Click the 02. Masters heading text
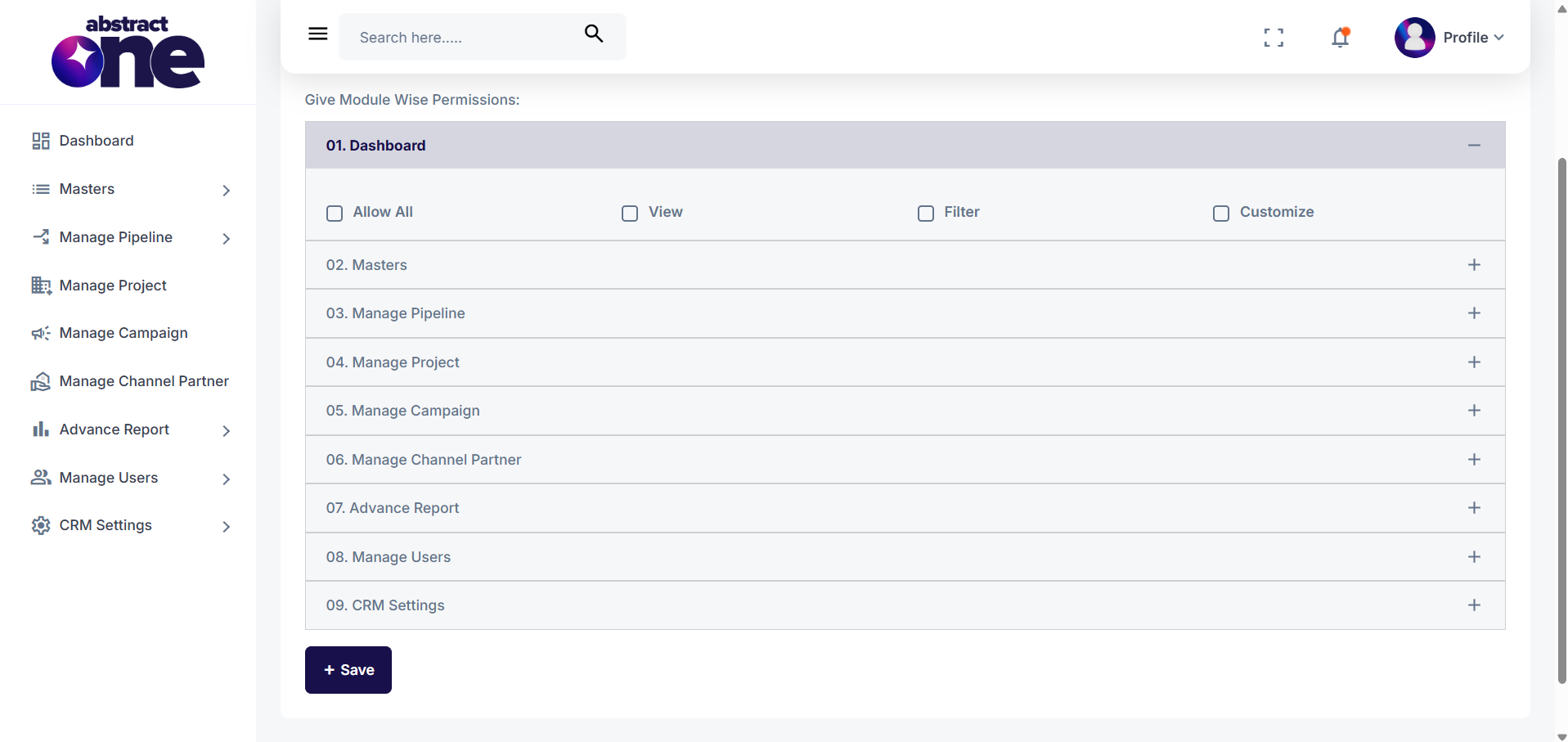The height and width of the screenshot is (742, 1568). coord(366,265)
